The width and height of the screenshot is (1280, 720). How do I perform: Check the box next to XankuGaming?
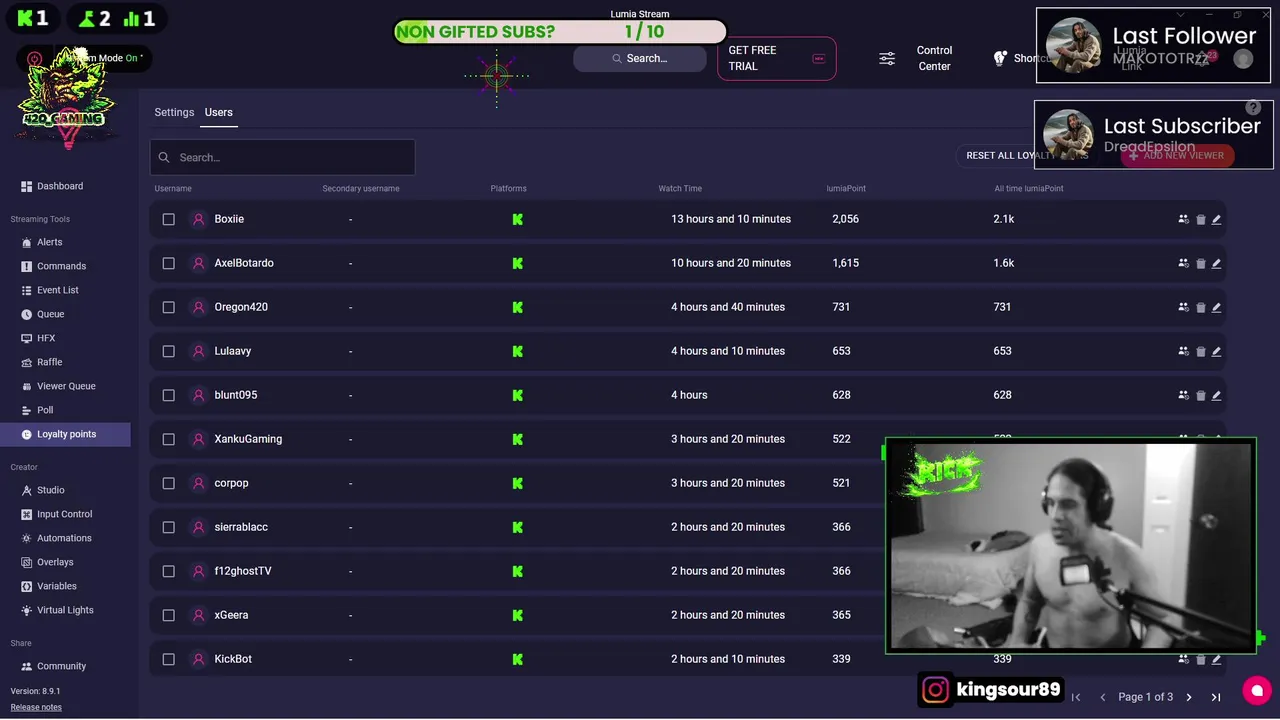click(168, 439)
